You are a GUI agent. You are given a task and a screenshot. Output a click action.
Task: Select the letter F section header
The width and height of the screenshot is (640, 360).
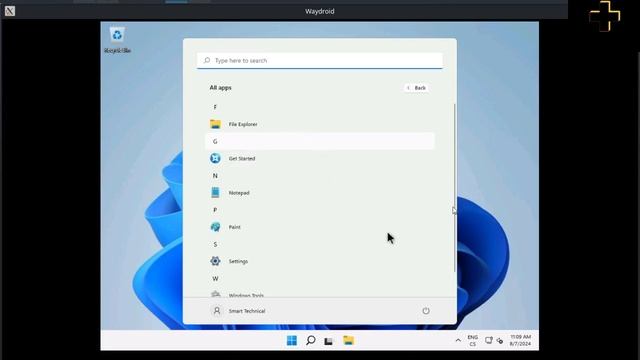click(x=215, y=107)
